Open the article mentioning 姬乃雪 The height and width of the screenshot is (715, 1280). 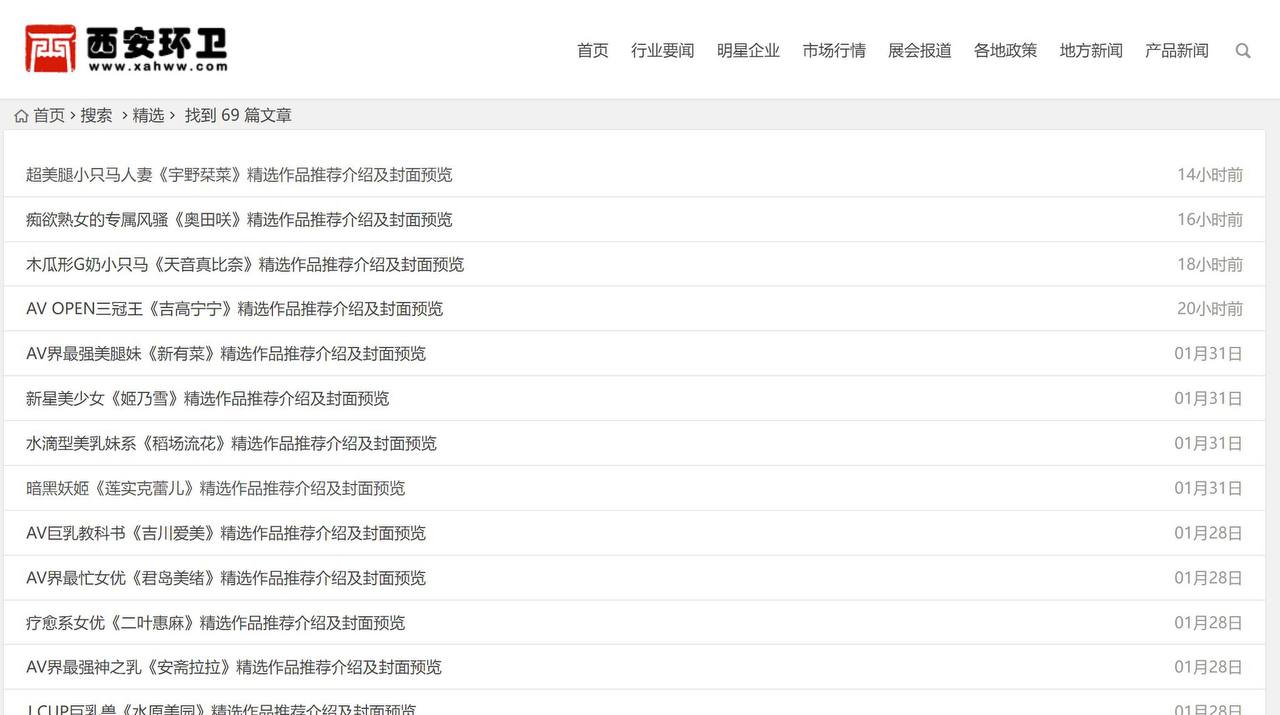pyautogui.click(x=208, y=399)
